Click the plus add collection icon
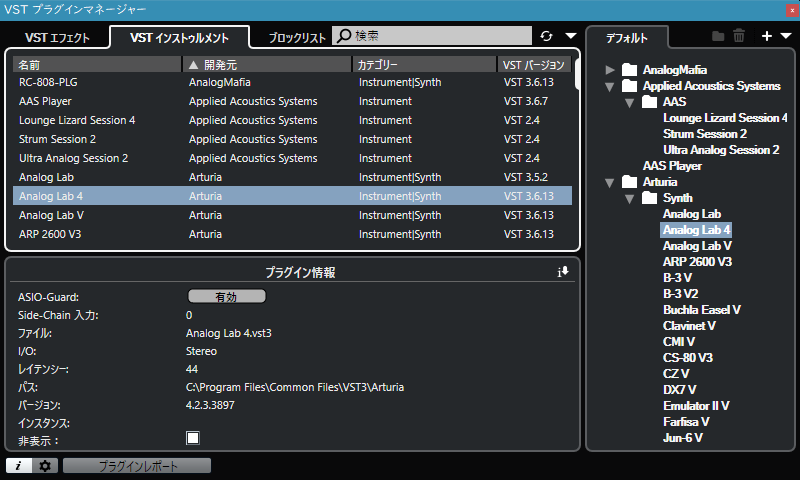The height and width of the screenshot is (480, 800). pos(766,36)
